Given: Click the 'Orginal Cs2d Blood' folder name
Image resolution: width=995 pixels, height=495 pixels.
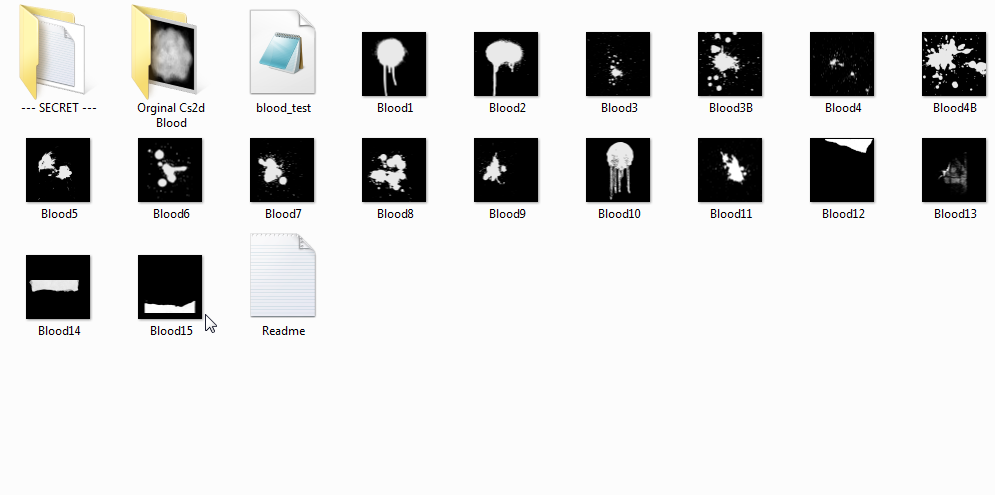Looking at the screenshot, I should click(171, 116).
